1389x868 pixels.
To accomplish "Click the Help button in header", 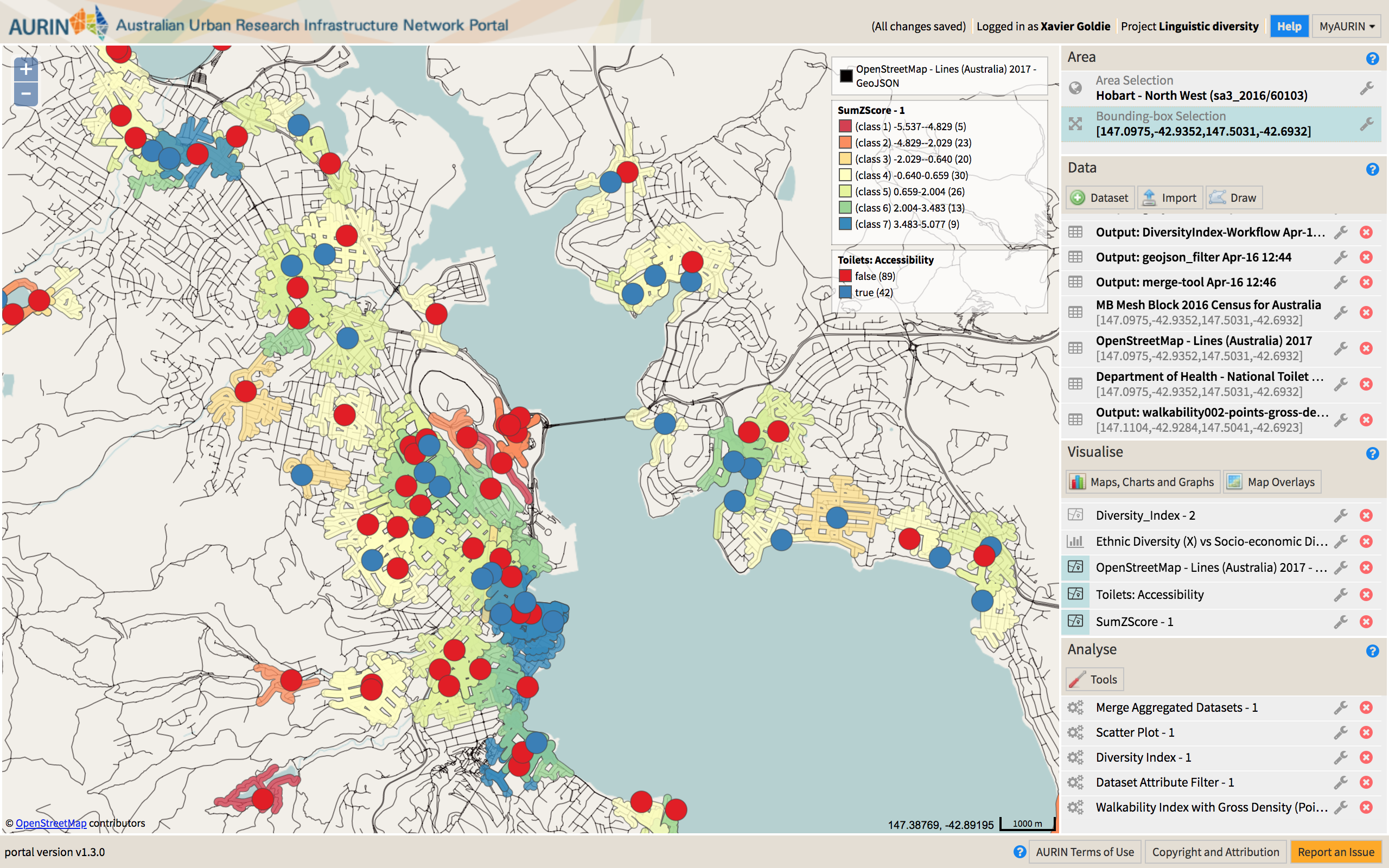I will click(x=1289, y=27).
